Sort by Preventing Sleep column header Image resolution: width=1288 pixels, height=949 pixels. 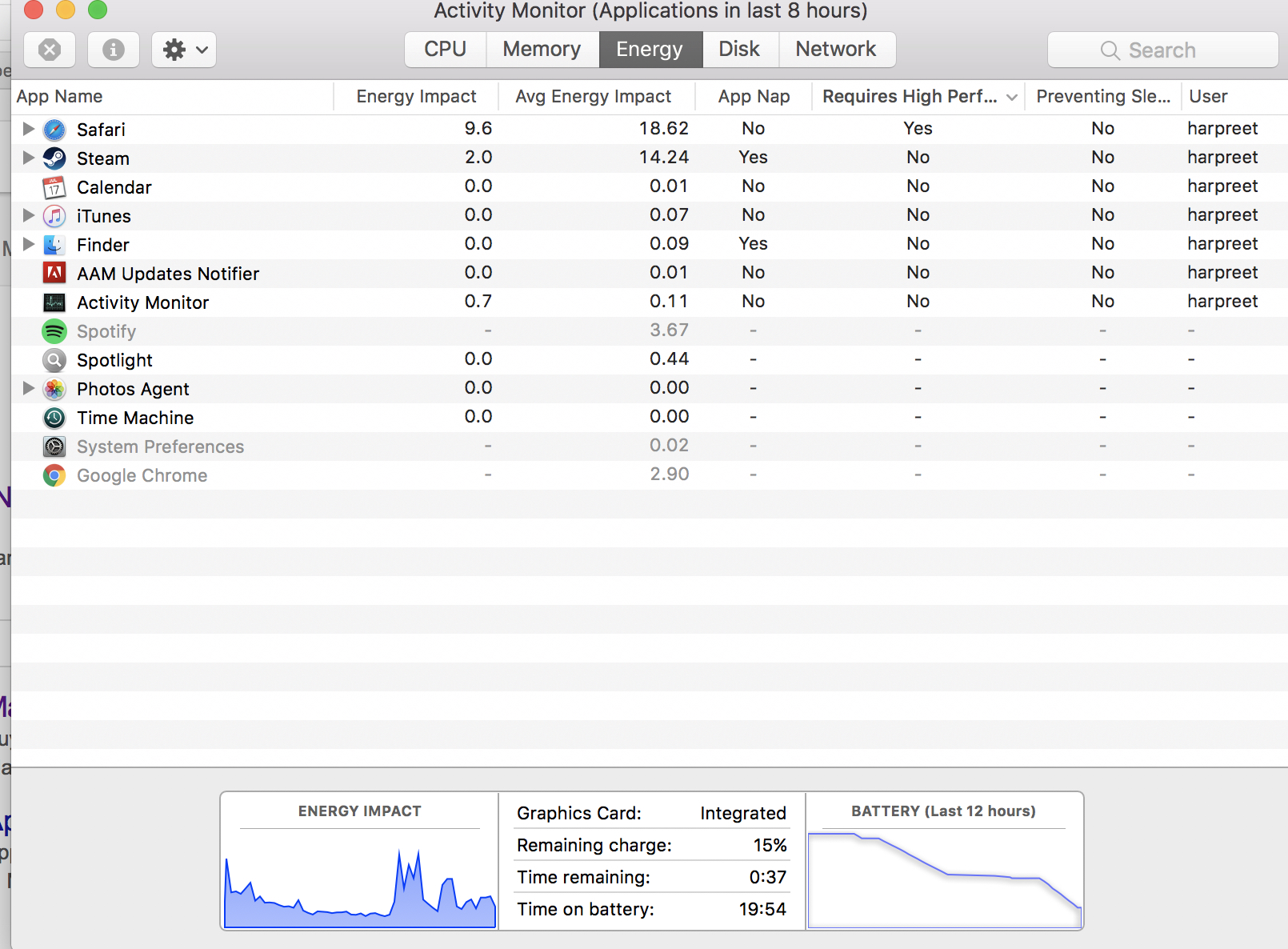pyautogui.click(x=1103, y=97)
